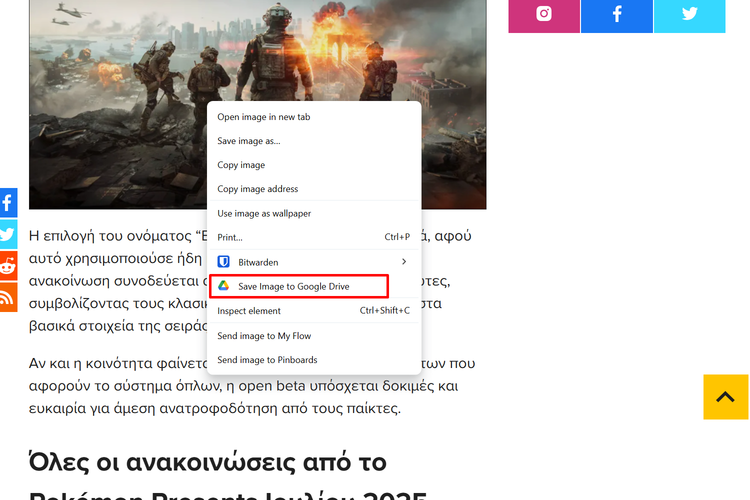Open the Bitwarden menu entry
This screenshot has height=500, width=750.
314,262
